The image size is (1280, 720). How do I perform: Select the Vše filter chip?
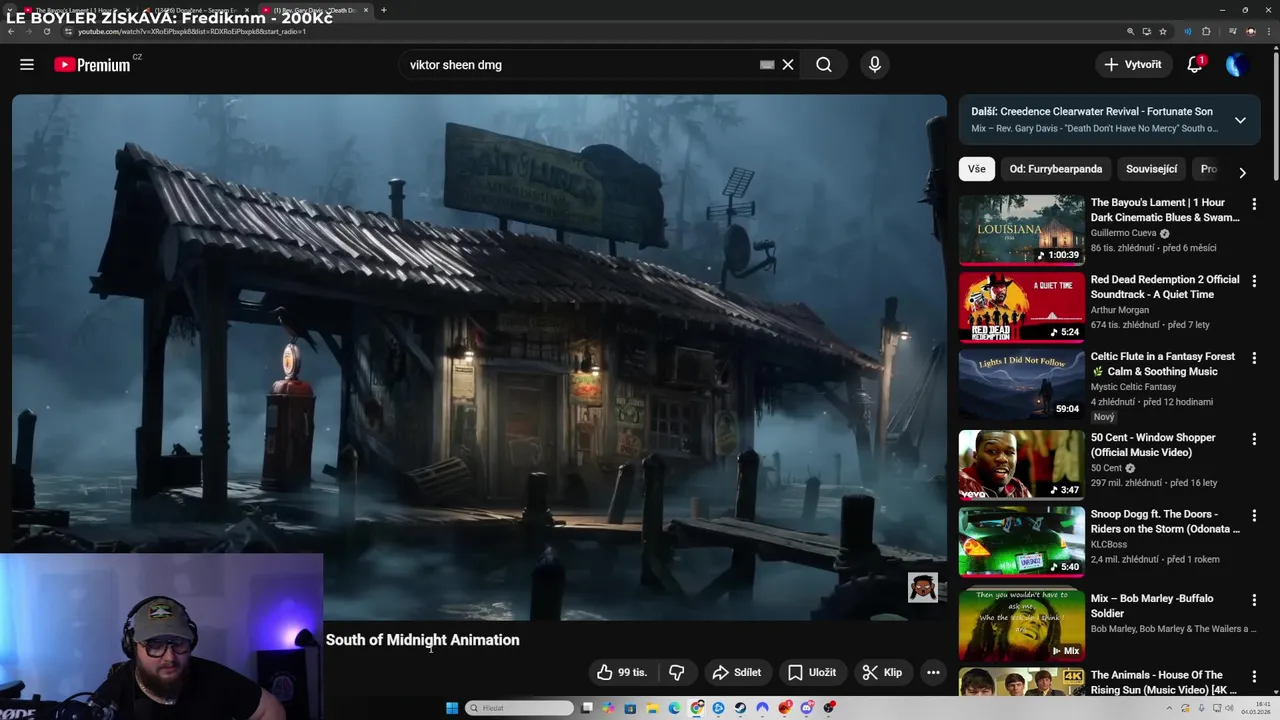tap(976, 169)
